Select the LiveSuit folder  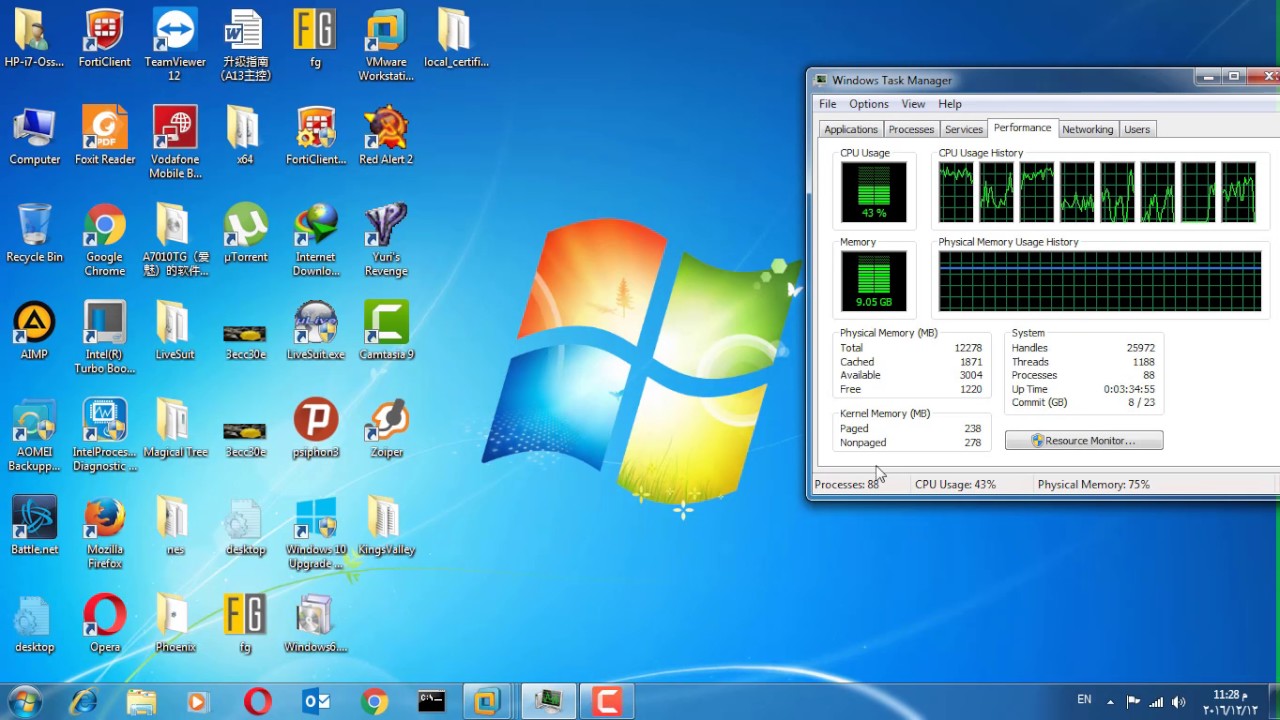[x=175, y=331]
